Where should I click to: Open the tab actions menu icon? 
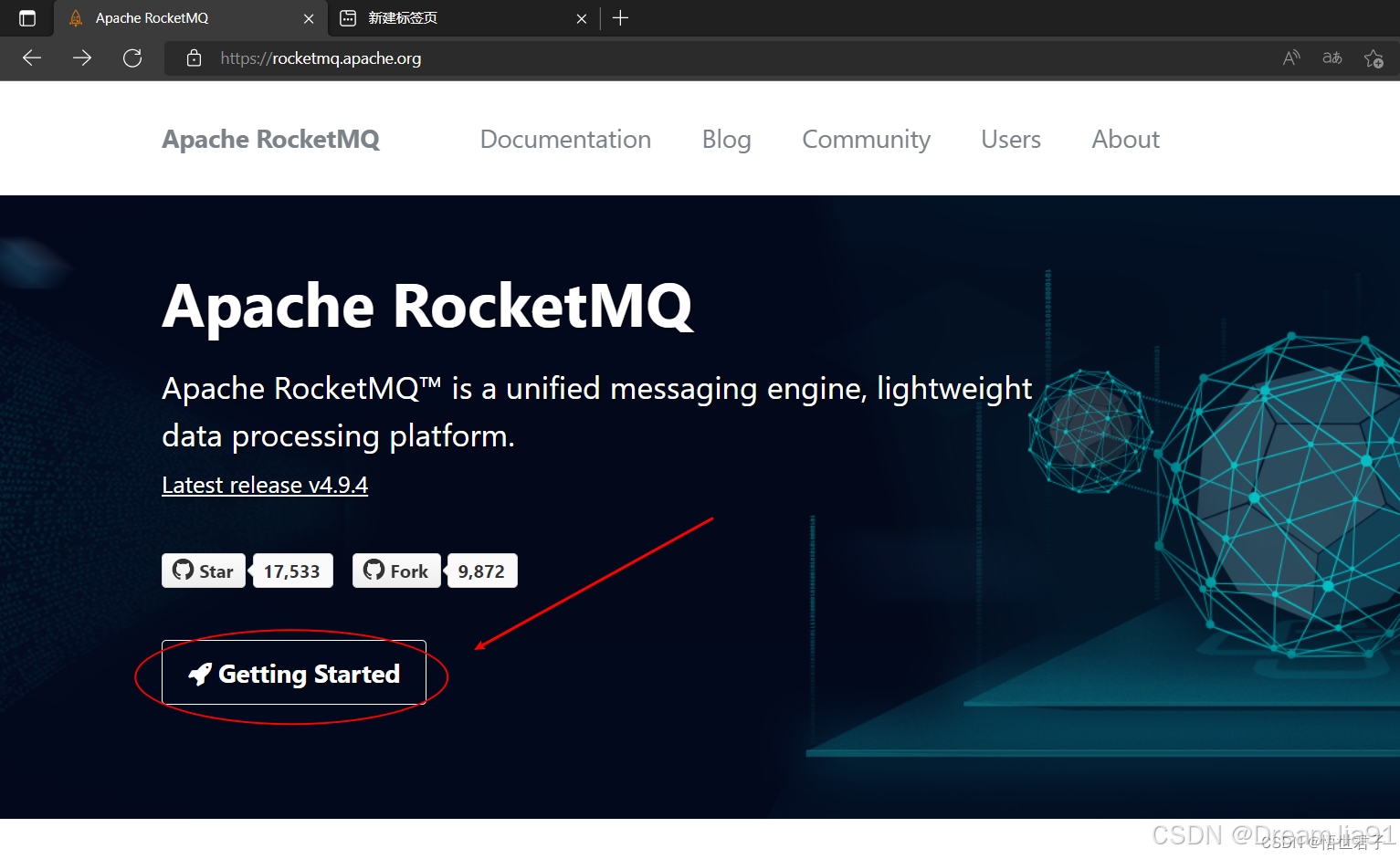27,18
